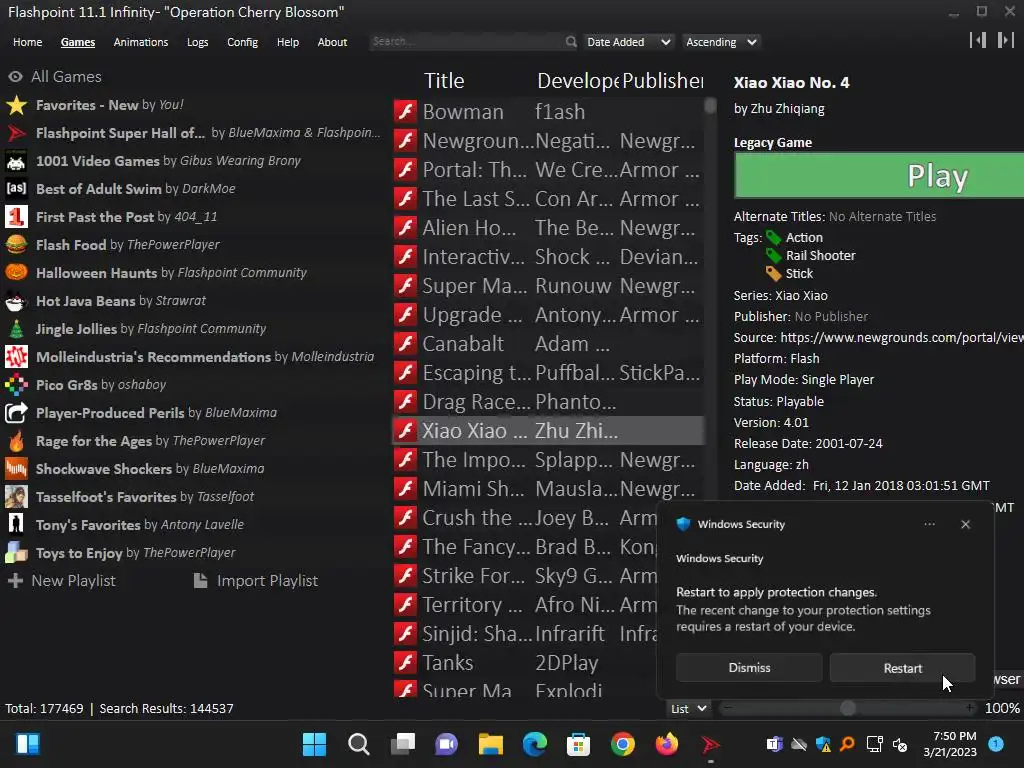Click the Flash icon beside Bowman
This screenshot has height=768, width=1024.
click(406, 112)
